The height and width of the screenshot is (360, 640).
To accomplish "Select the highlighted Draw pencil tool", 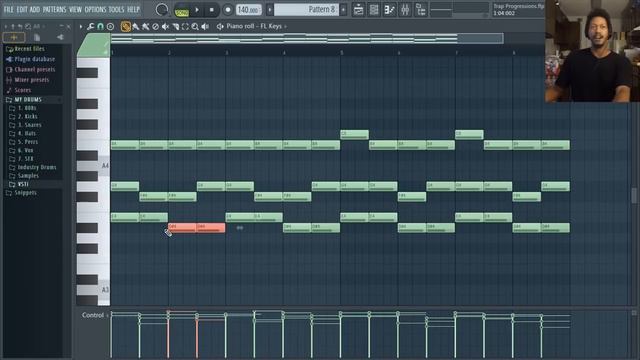I will point(126,27).
